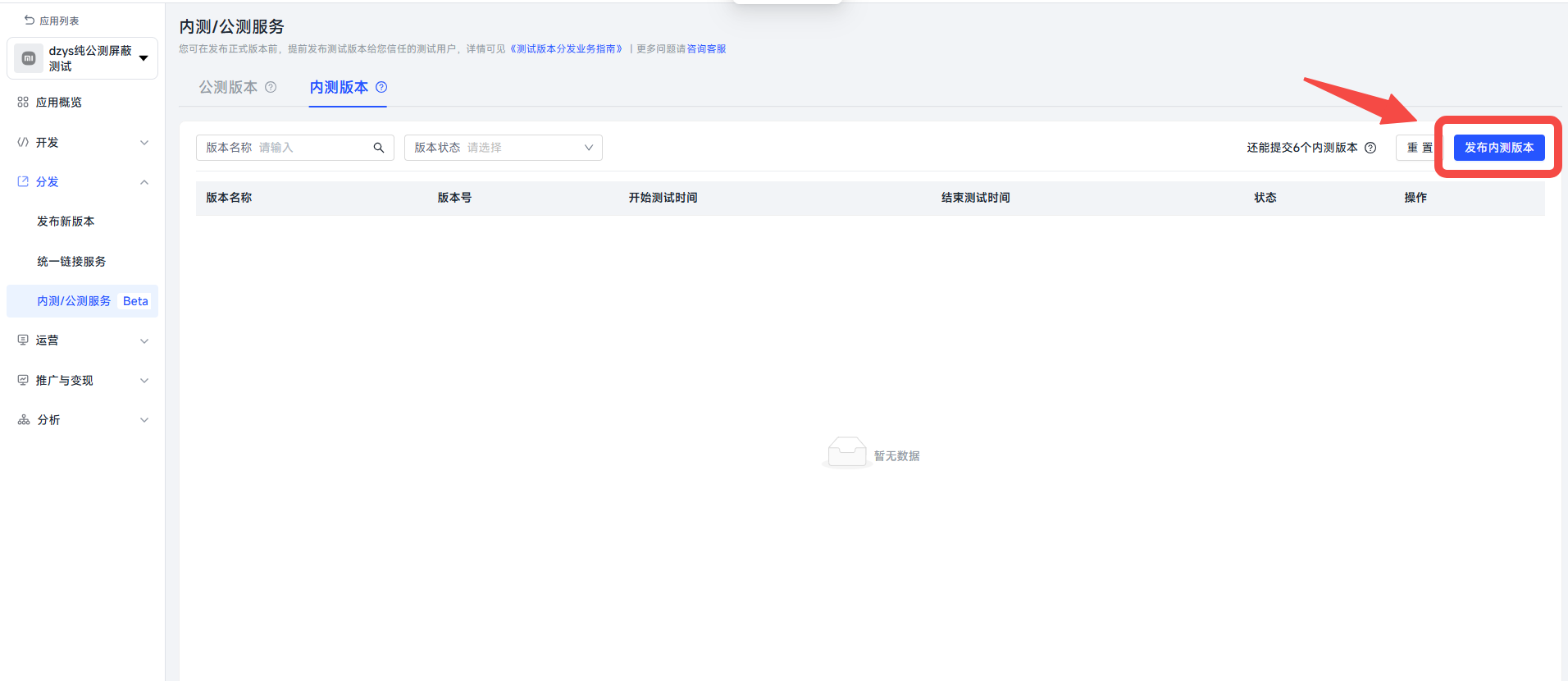
Task: Expand the 开发 menu chevron
Action: coord(144,143)
